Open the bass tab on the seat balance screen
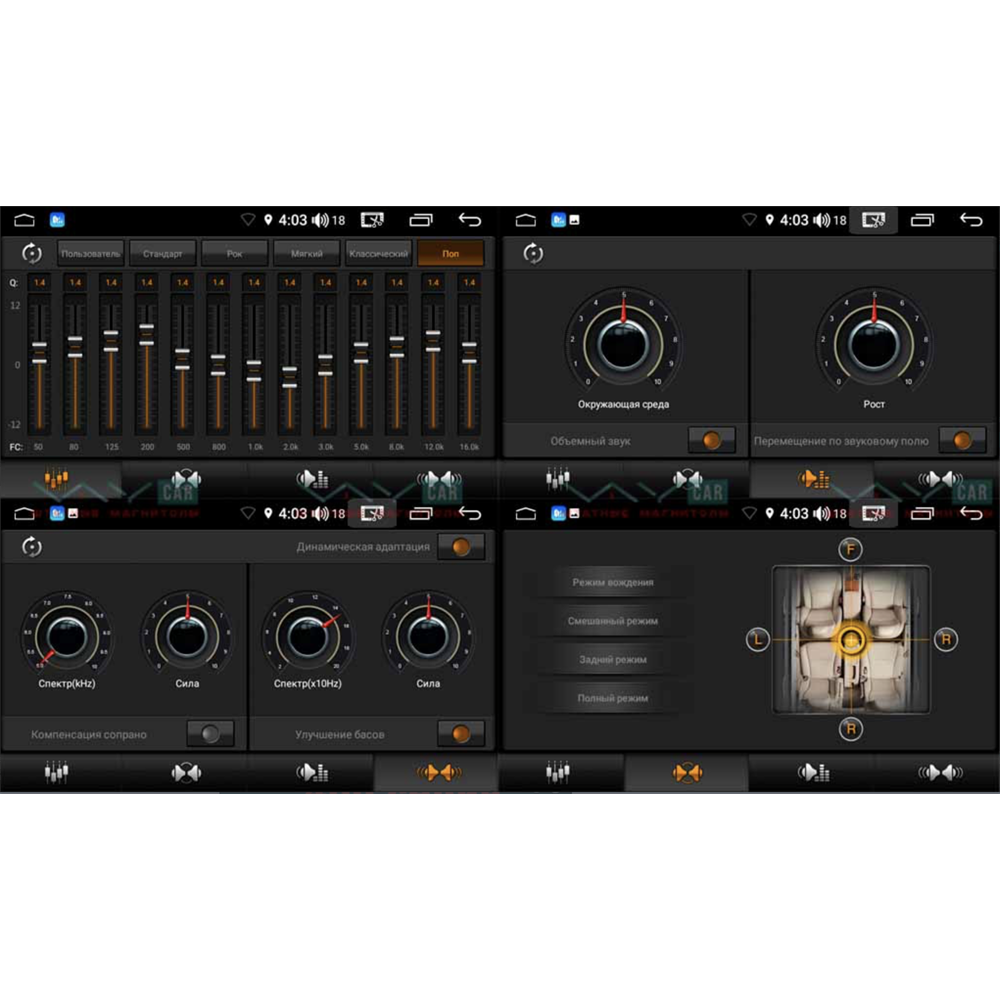Image resolution: width=1000 pixels, height=1000 pixels. [940, 773]
